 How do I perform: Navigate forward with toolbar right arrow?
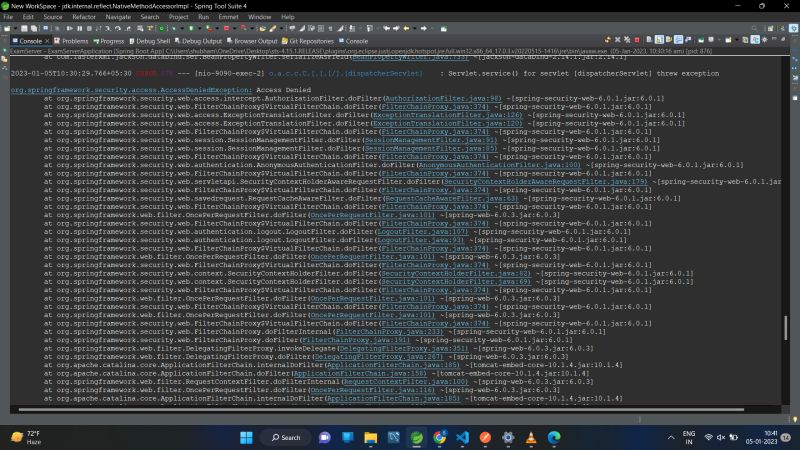click(423, 29)
